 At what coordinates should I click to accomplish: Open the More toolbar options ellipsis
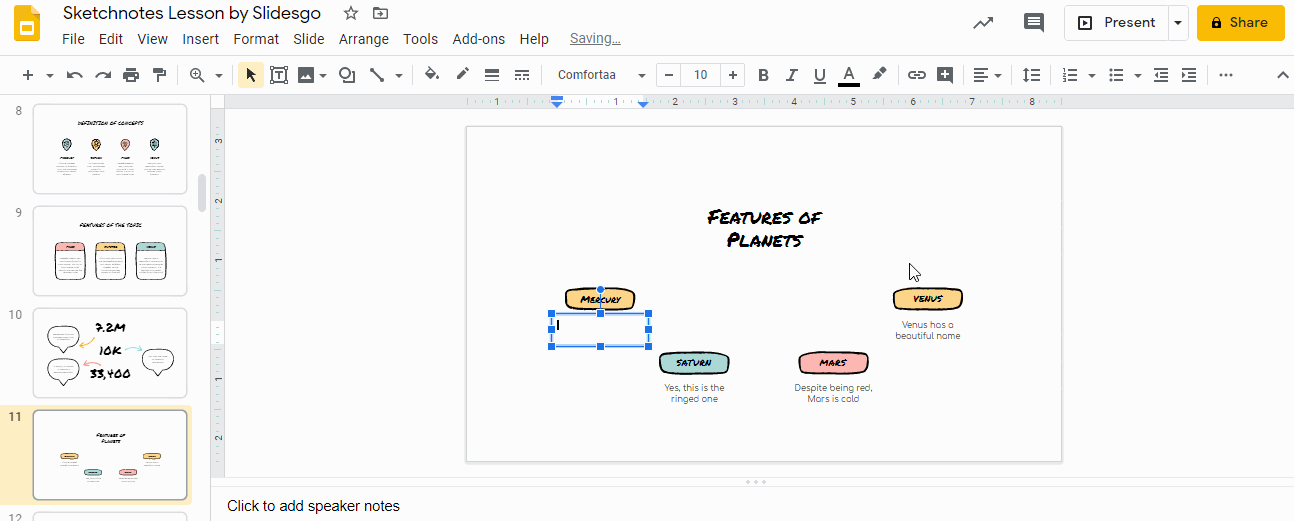pyautogui.click(x=1226, y=75)
